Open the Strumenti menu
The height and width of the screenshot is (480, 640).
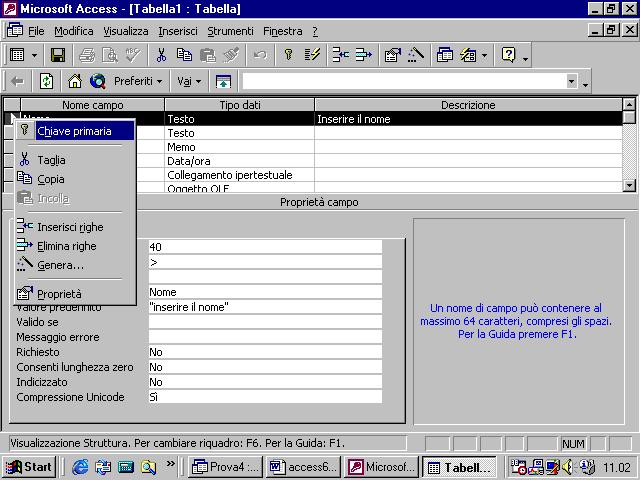[230, 31]
